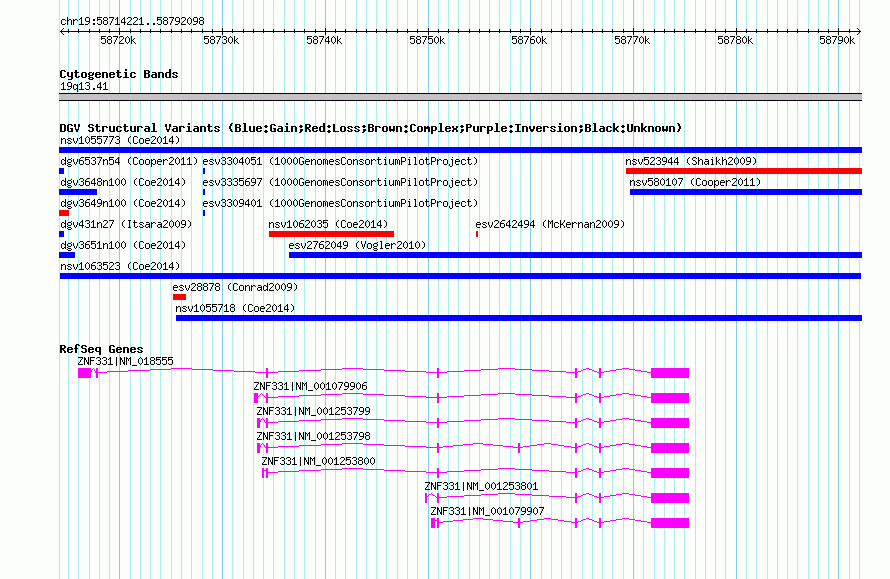
Task: Click the 58770k ruler tick label
Action: tap(632, 40)
